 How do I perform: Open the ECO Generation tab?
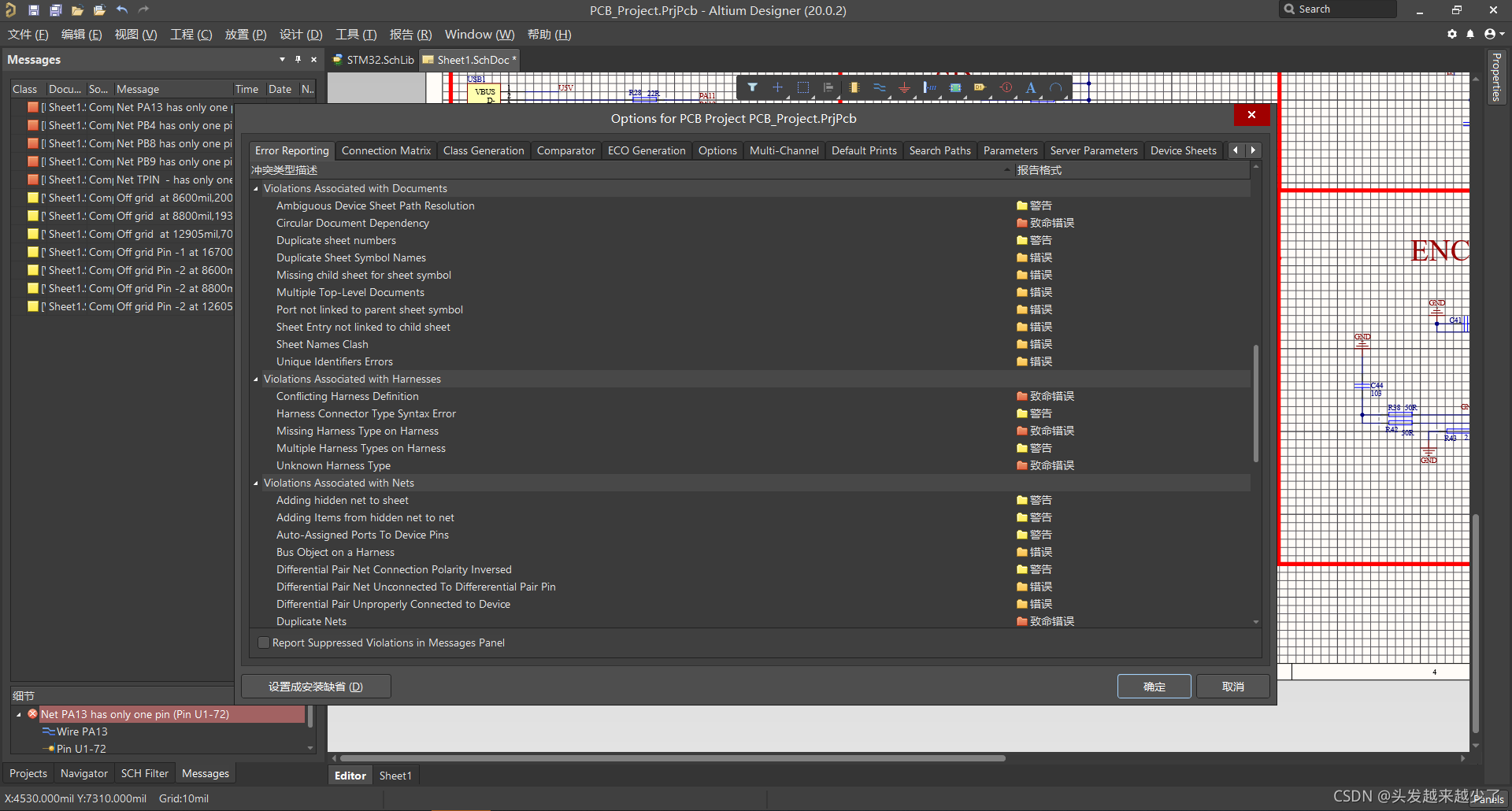coord(647,150)
